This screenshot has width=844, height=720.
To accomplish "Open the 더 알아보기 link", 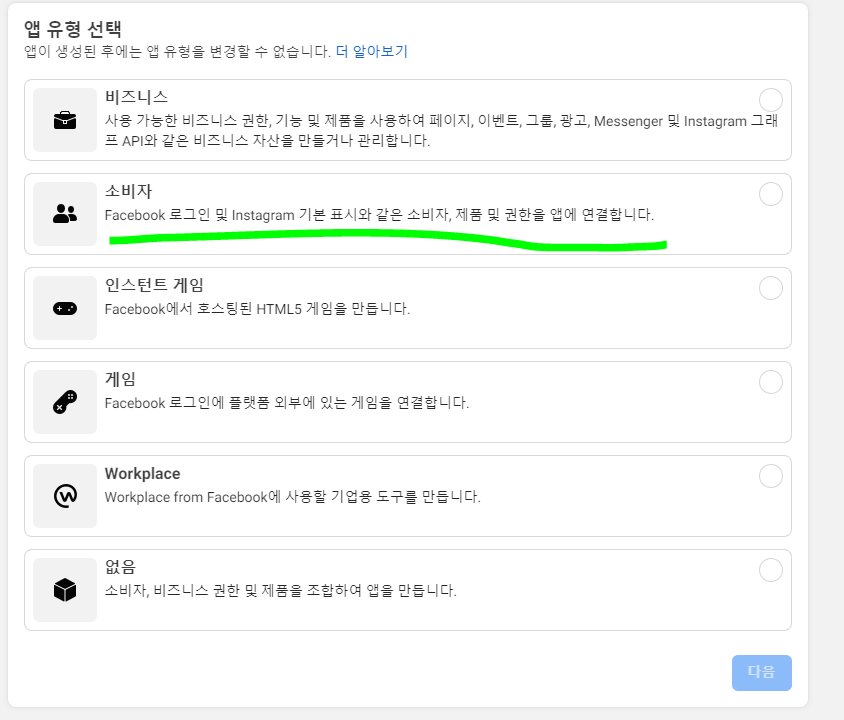I will click(371, 52).
